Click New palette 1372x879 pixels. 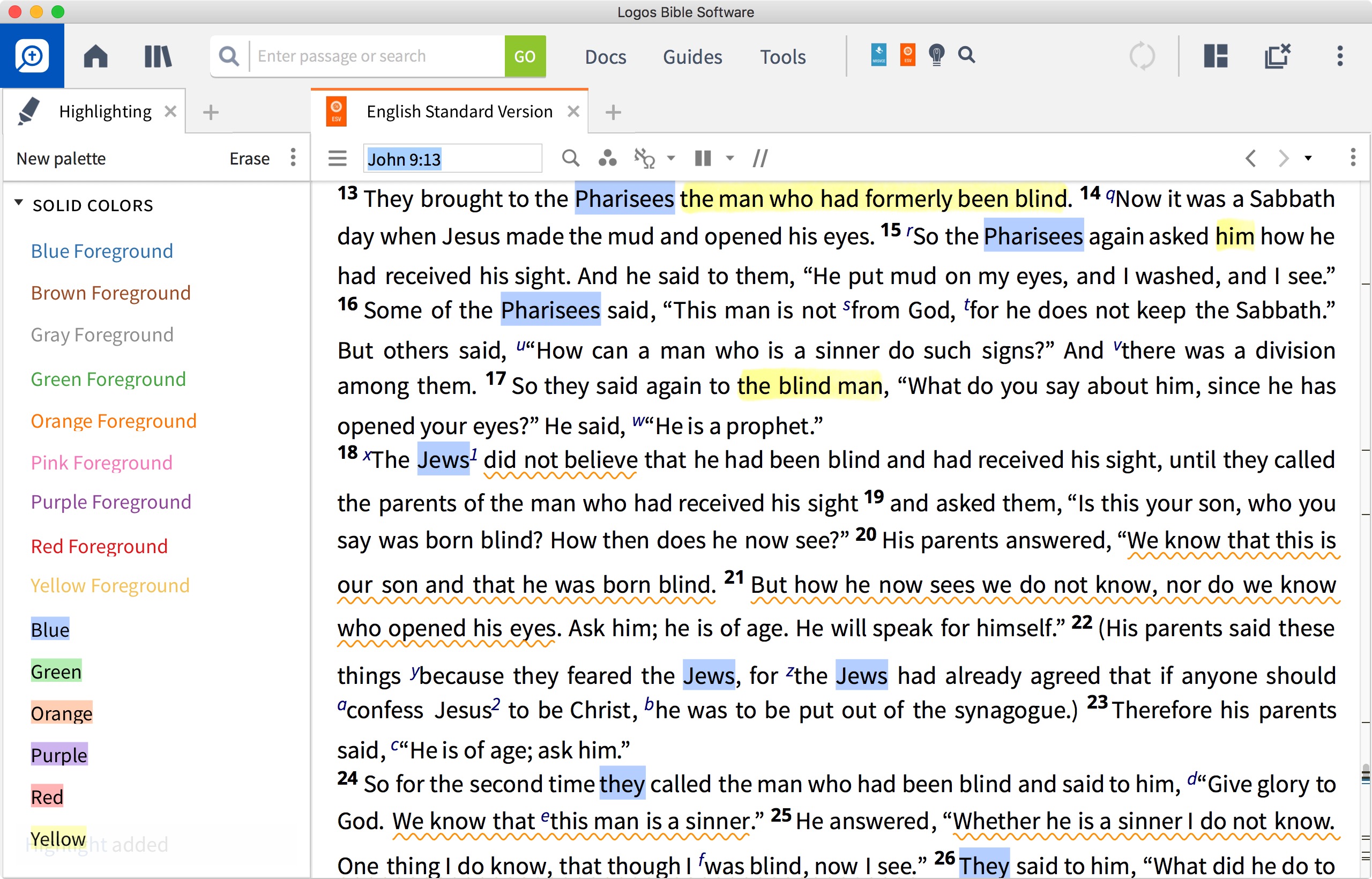(x=61, y=158)
